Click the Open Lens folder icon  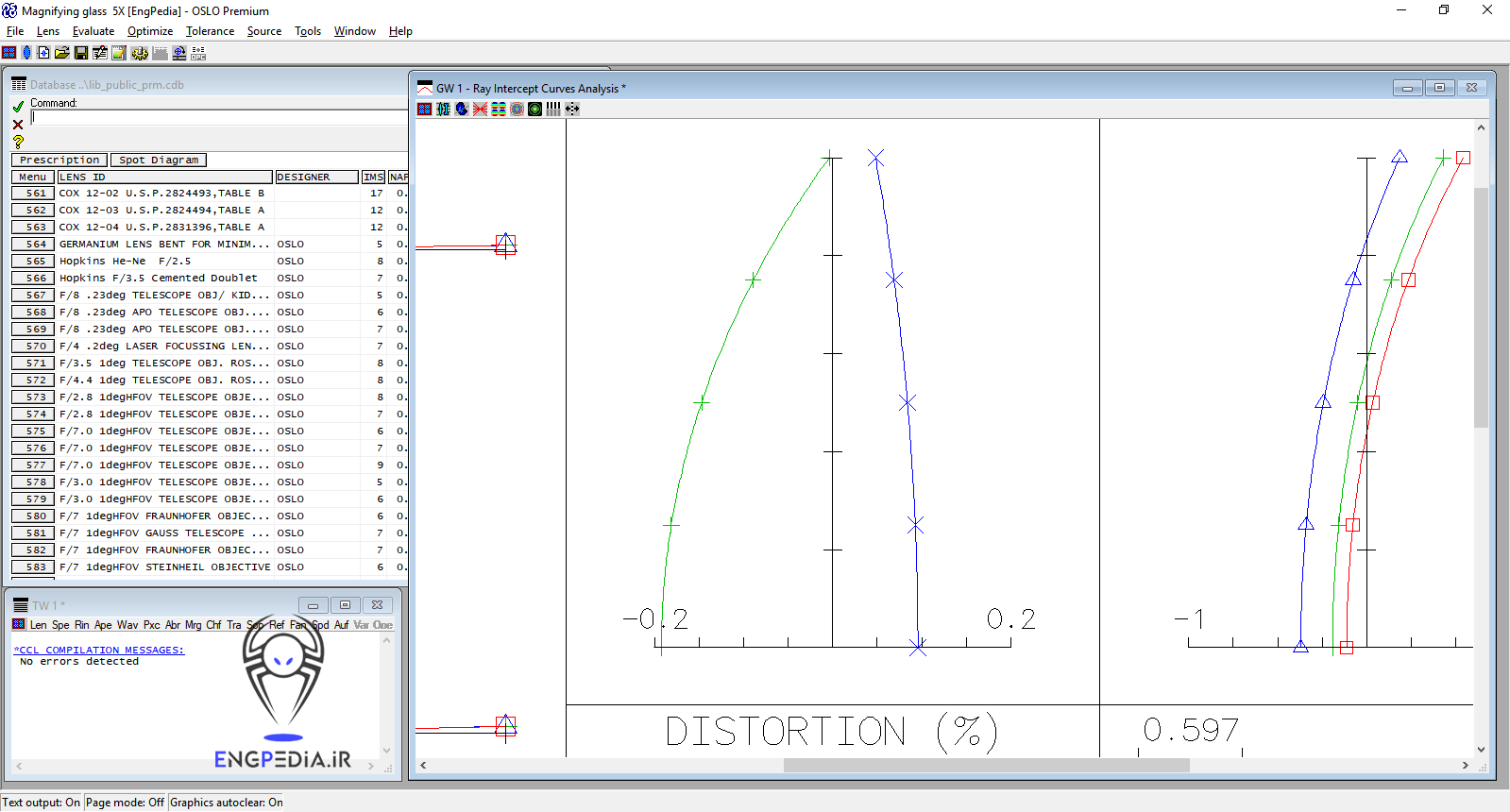tap(62, 53)
